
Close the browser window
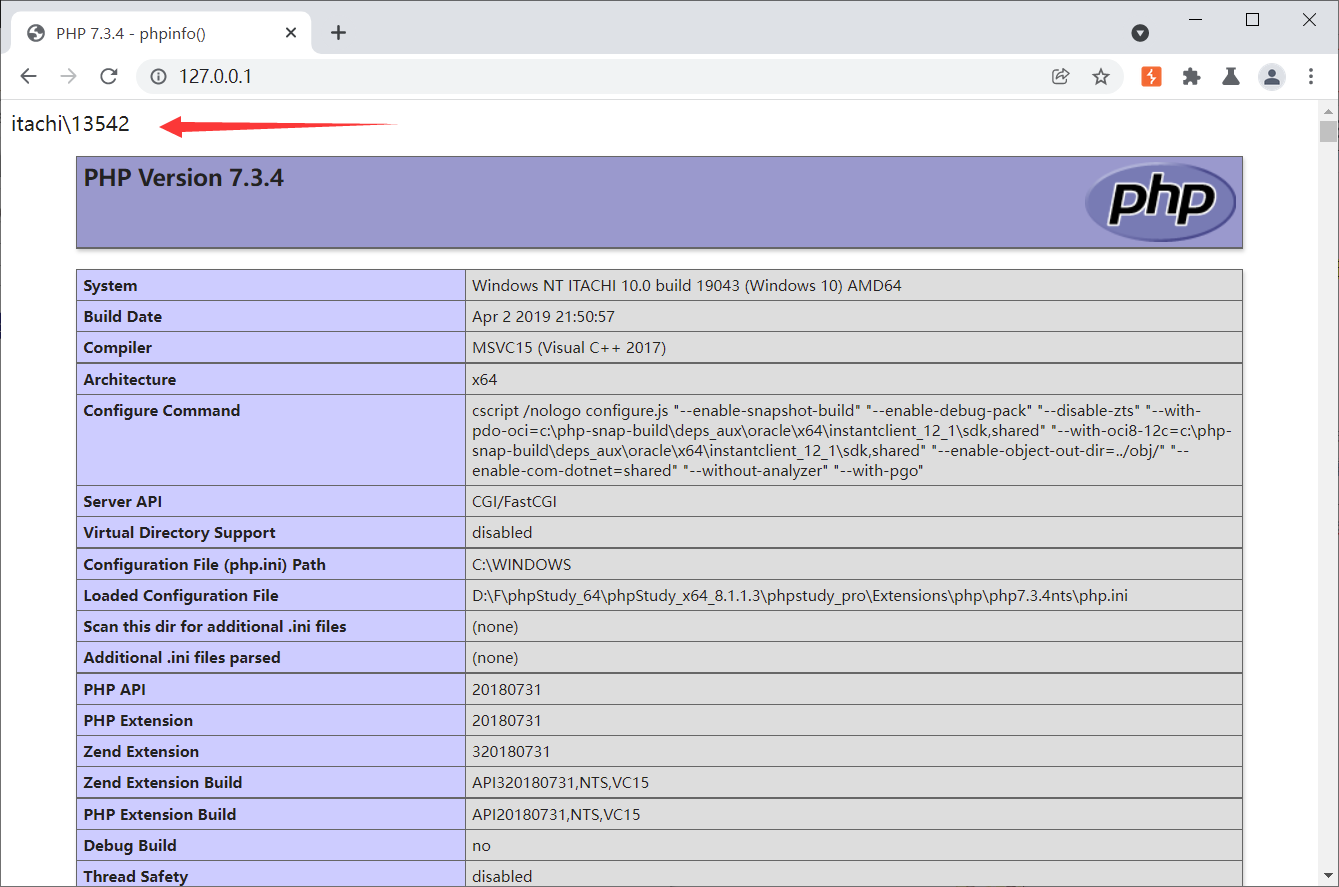pyautogui.click(x=1310, y=19)
